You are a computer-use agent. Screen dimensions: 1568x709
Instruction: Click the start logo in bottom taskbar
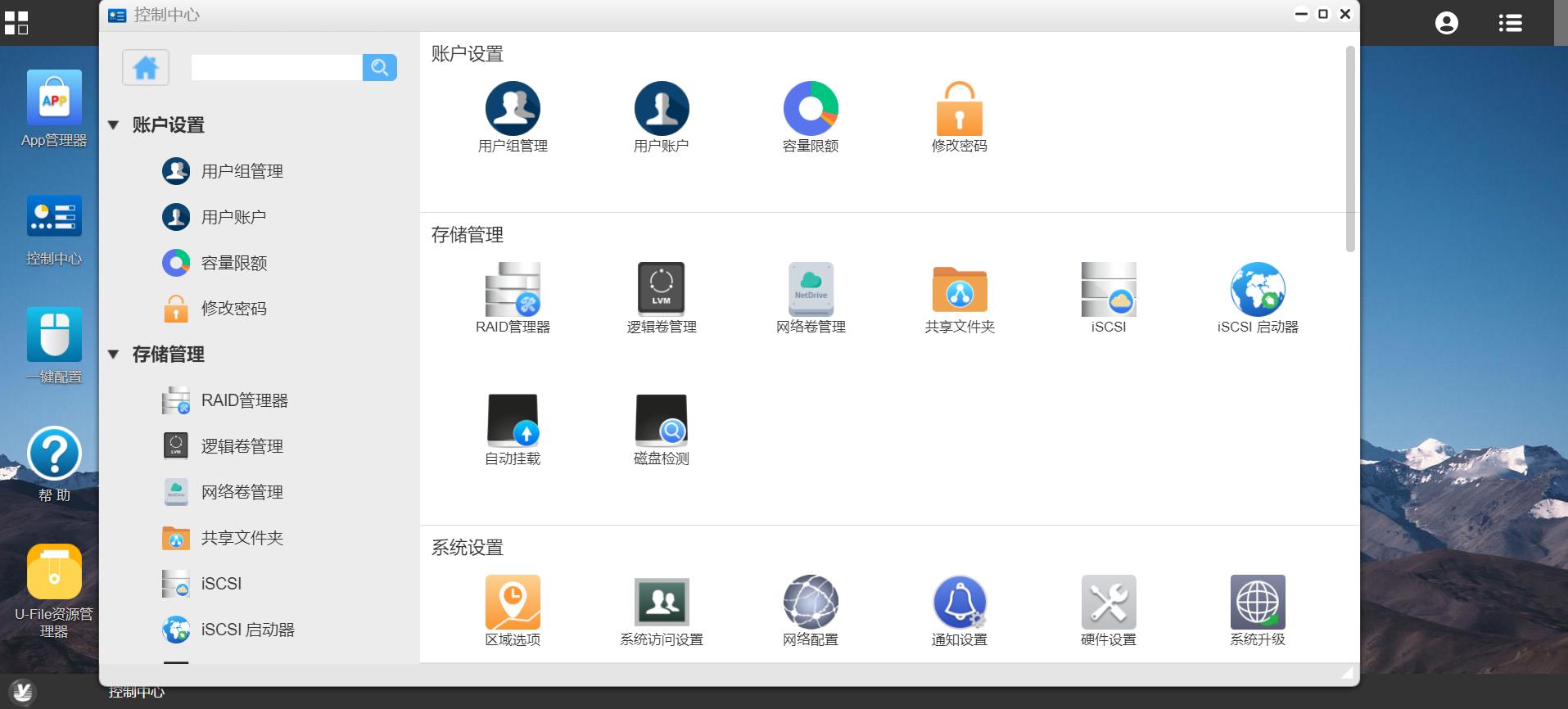[23, 693]
